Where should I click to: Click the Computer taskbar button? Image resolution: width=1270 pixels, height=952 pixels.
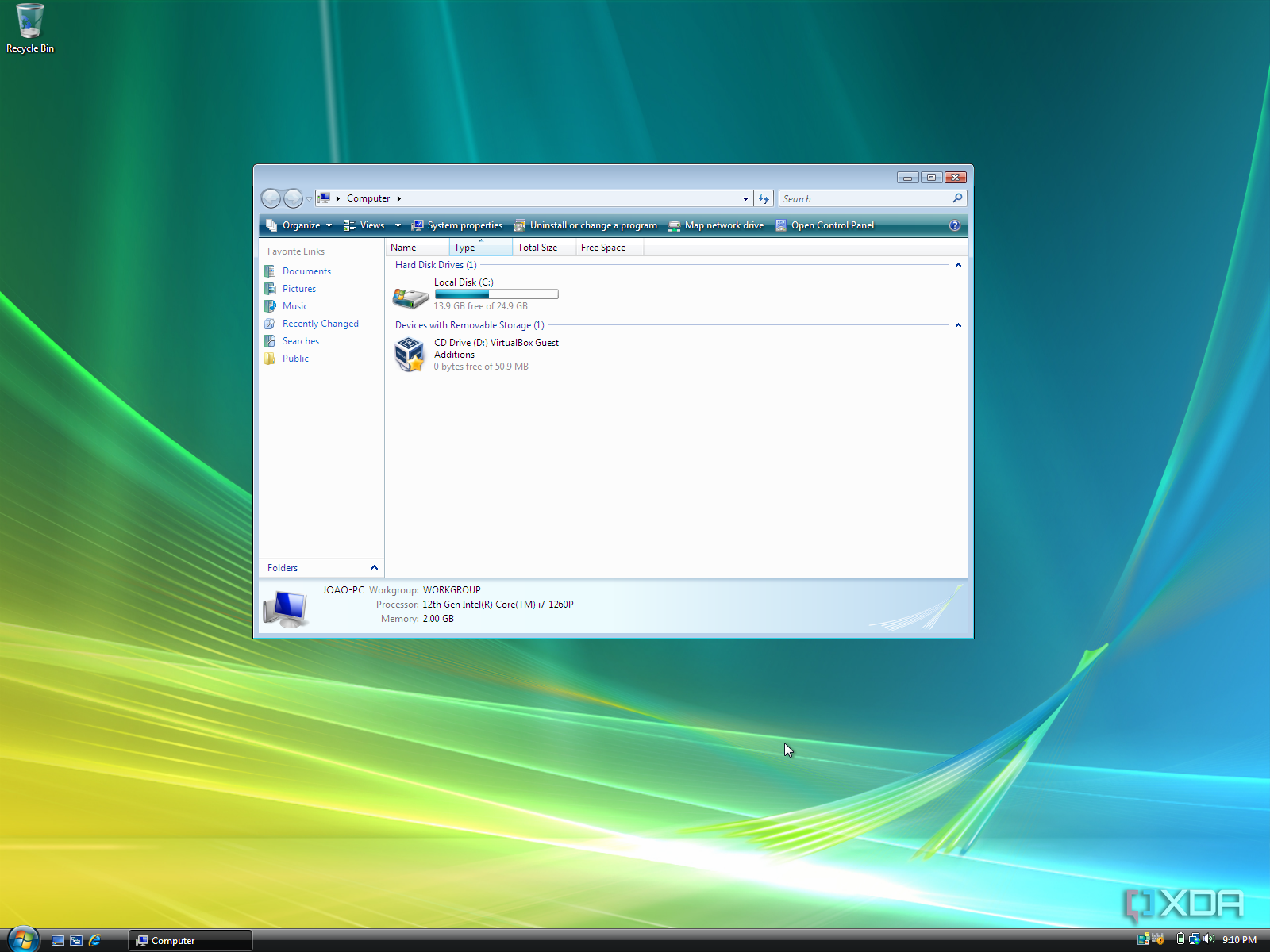tap(190, 941)
